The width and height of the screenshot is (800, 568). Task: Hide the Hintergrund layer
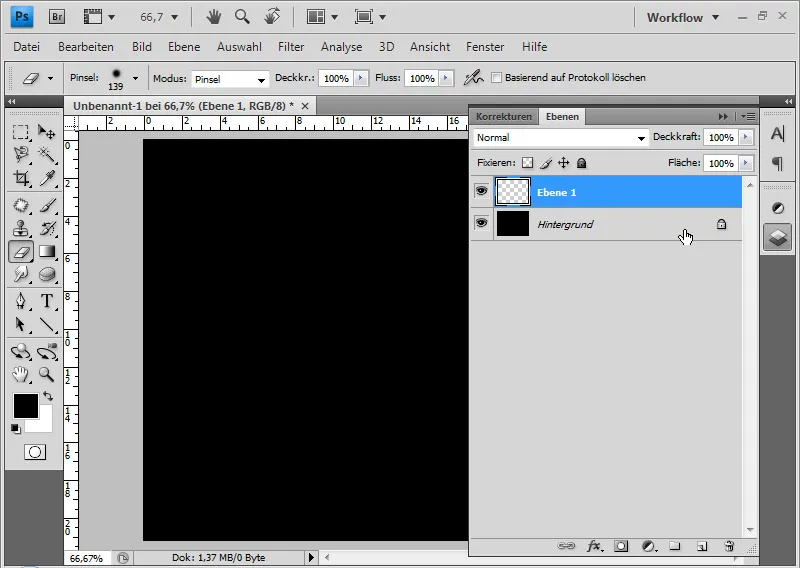coord(481,223)
